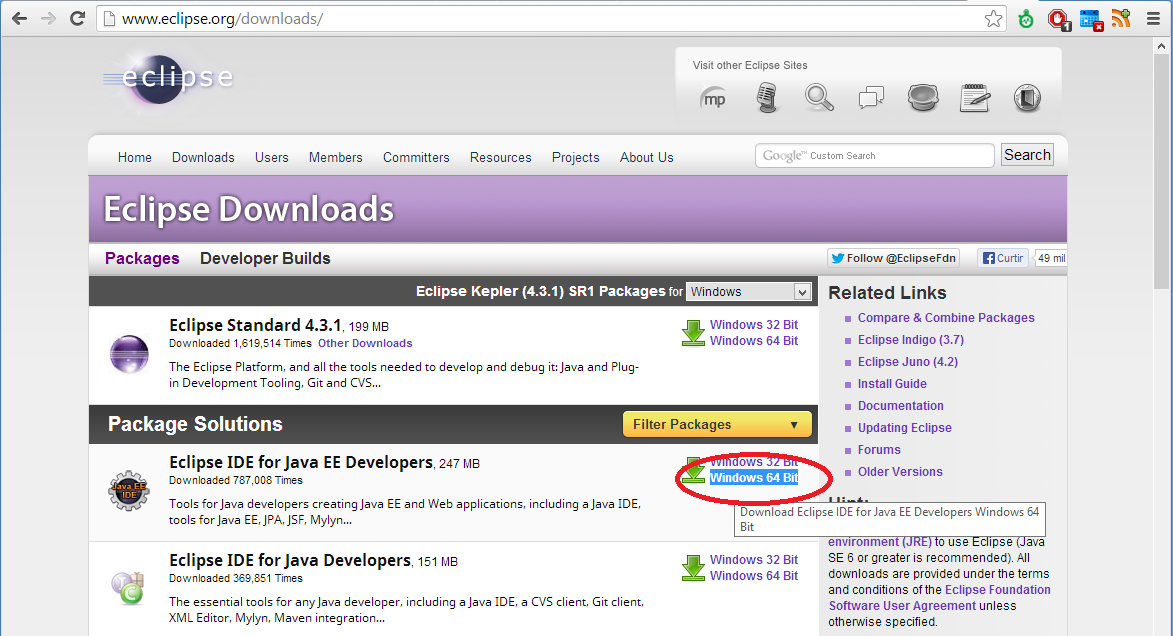This screenshot has width=1173, height=636.
Task: Click the page vertical scrollbar thumb
Action: coord(1161,172)
